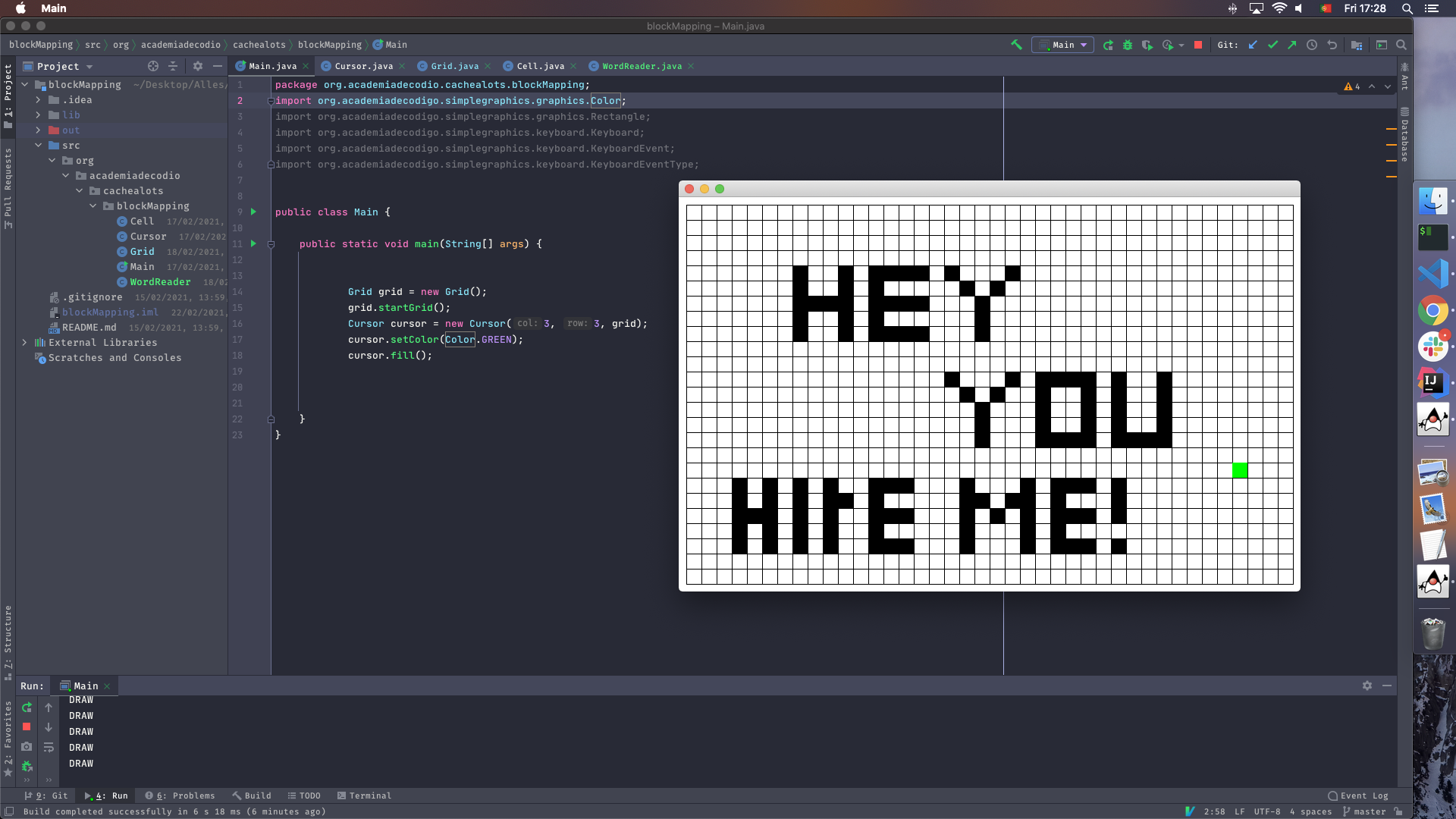Debug Main using the bug icon
1456x819 pixels.
1128,45
